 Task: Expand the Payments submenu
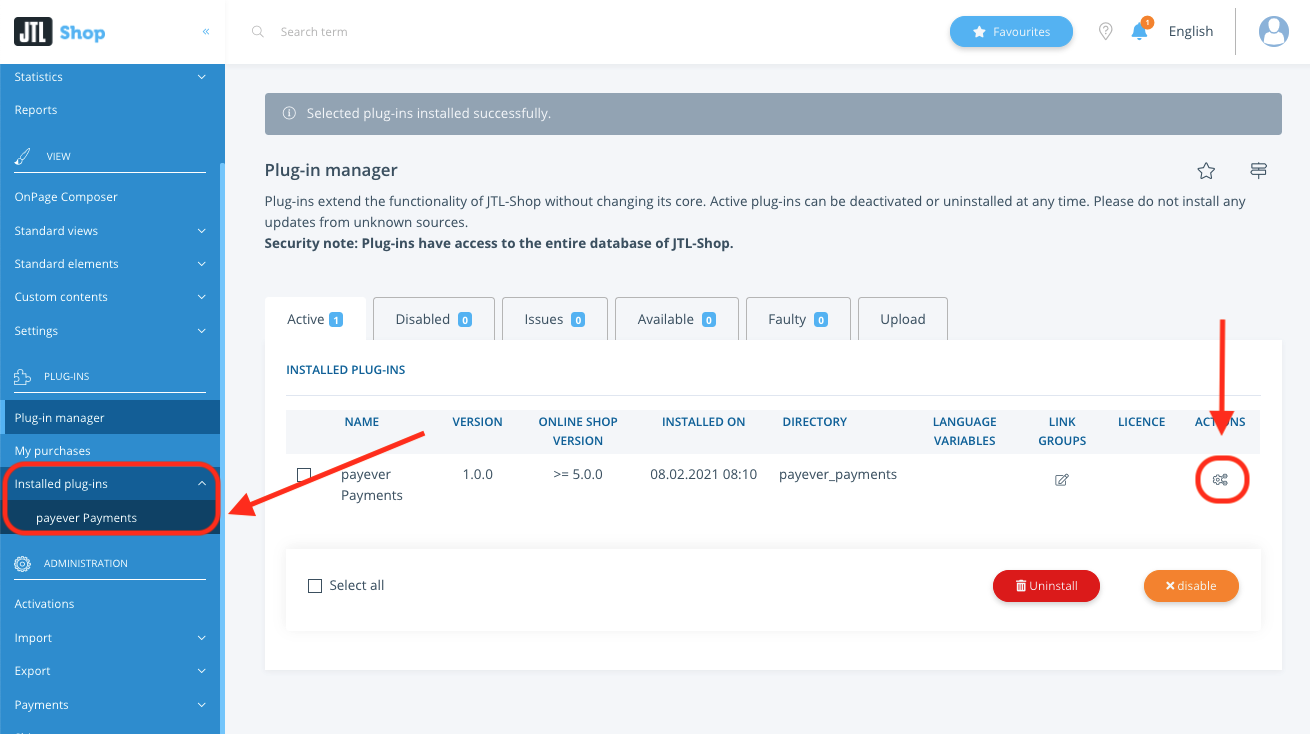110,705
